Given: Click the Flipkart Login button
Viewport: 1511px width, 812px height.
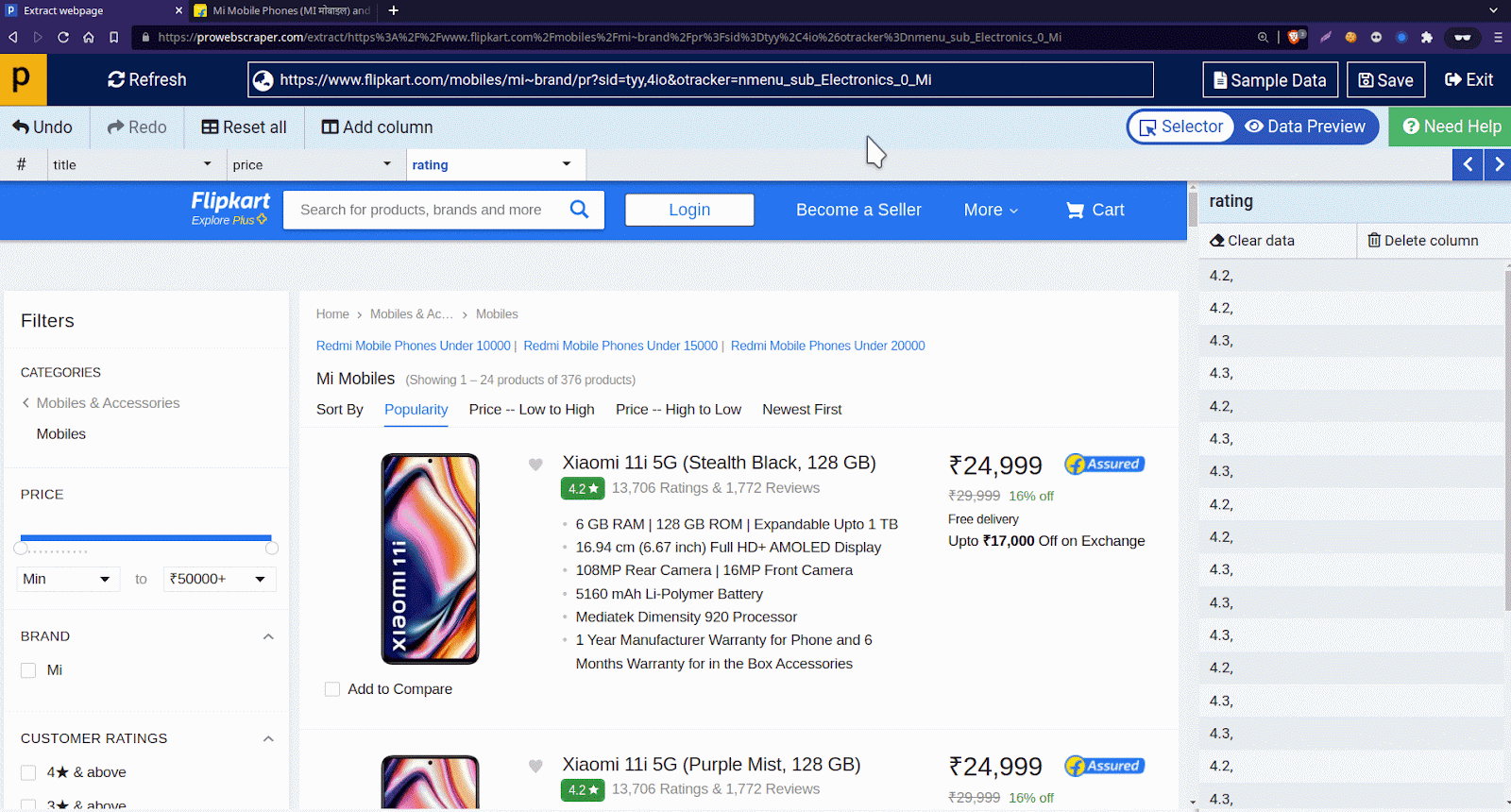Looking at the screenshot, I should click(689, 210).
